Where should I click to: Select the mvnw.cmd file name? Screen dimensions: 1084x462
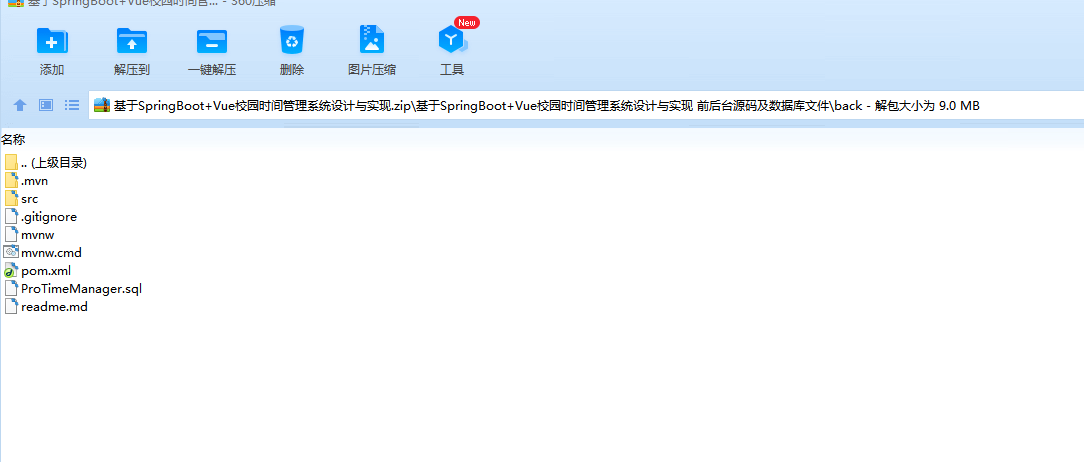(x=52, y=253)
